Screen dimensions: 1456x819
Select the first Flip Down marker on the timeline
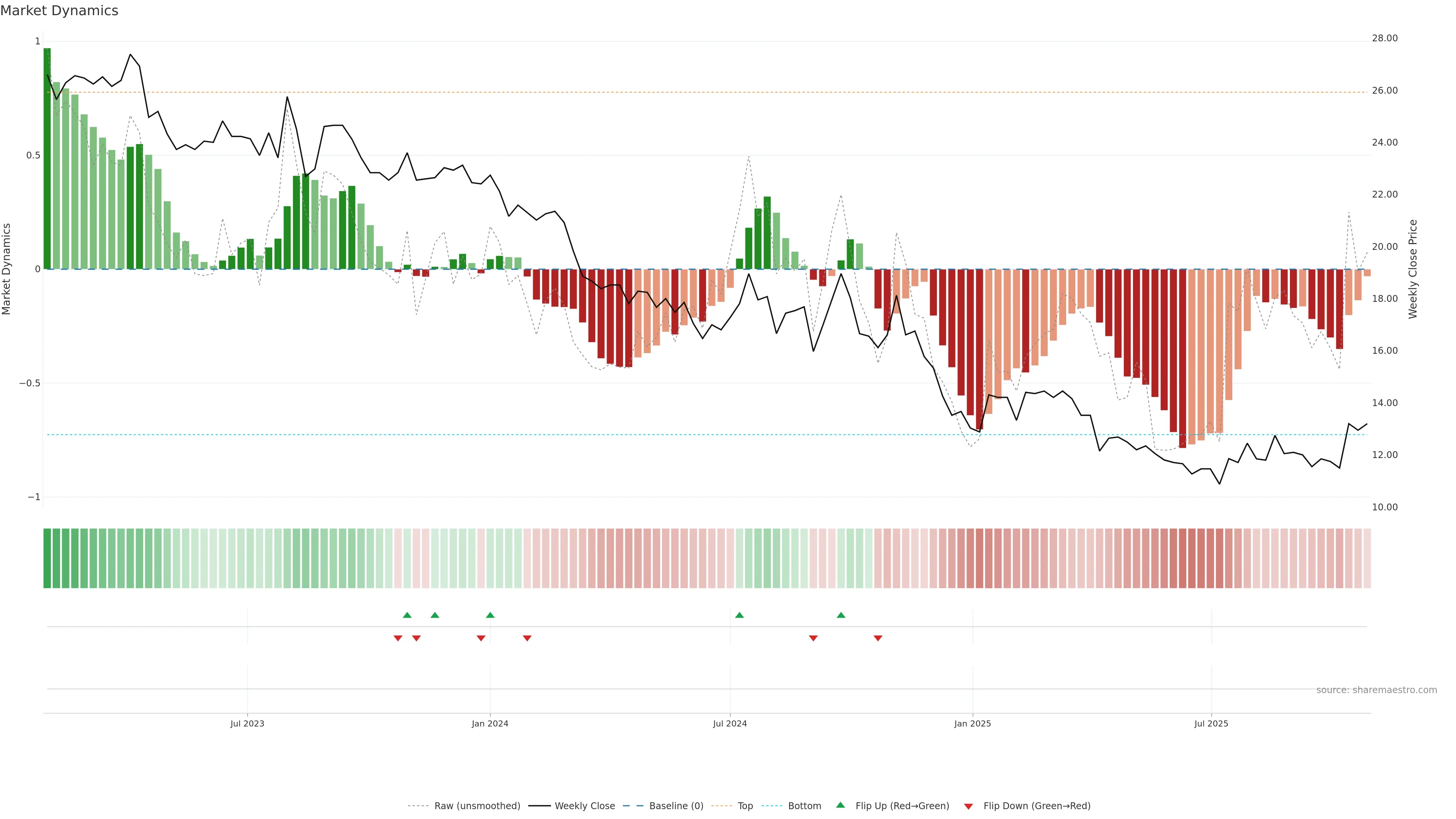click(x=398, y=638)
